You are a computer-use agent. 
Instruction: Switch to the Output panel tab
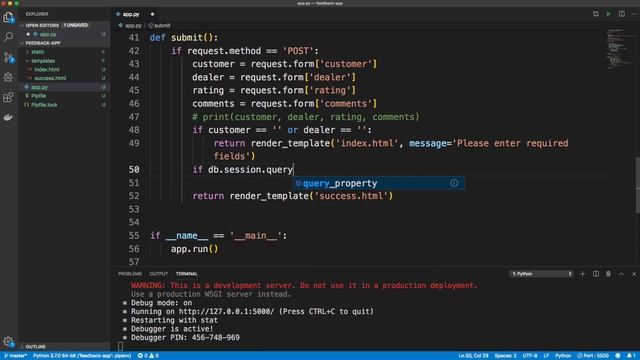click(x=158, y=274)
